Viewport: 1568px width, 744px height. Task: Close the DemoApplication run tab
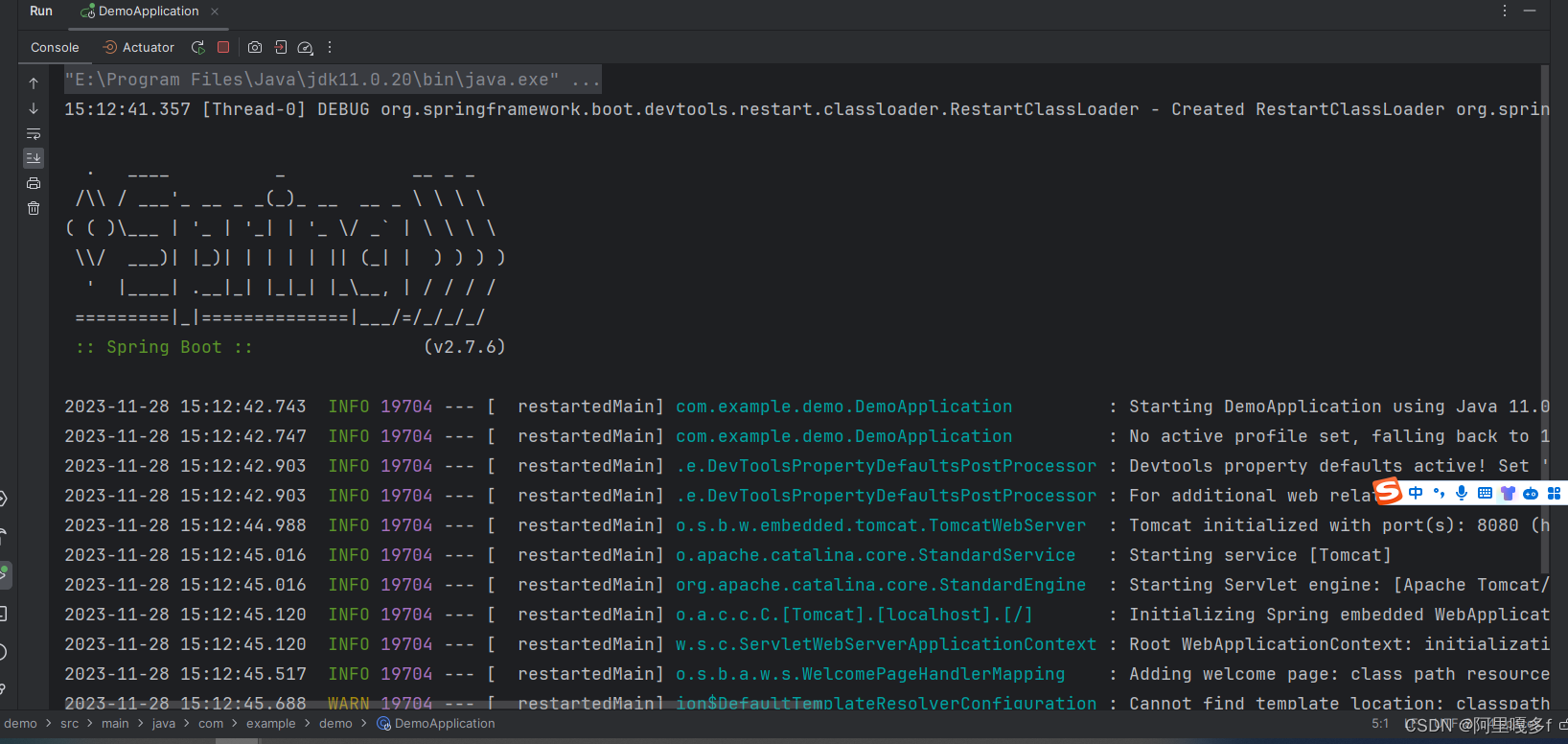pos(215,12)
